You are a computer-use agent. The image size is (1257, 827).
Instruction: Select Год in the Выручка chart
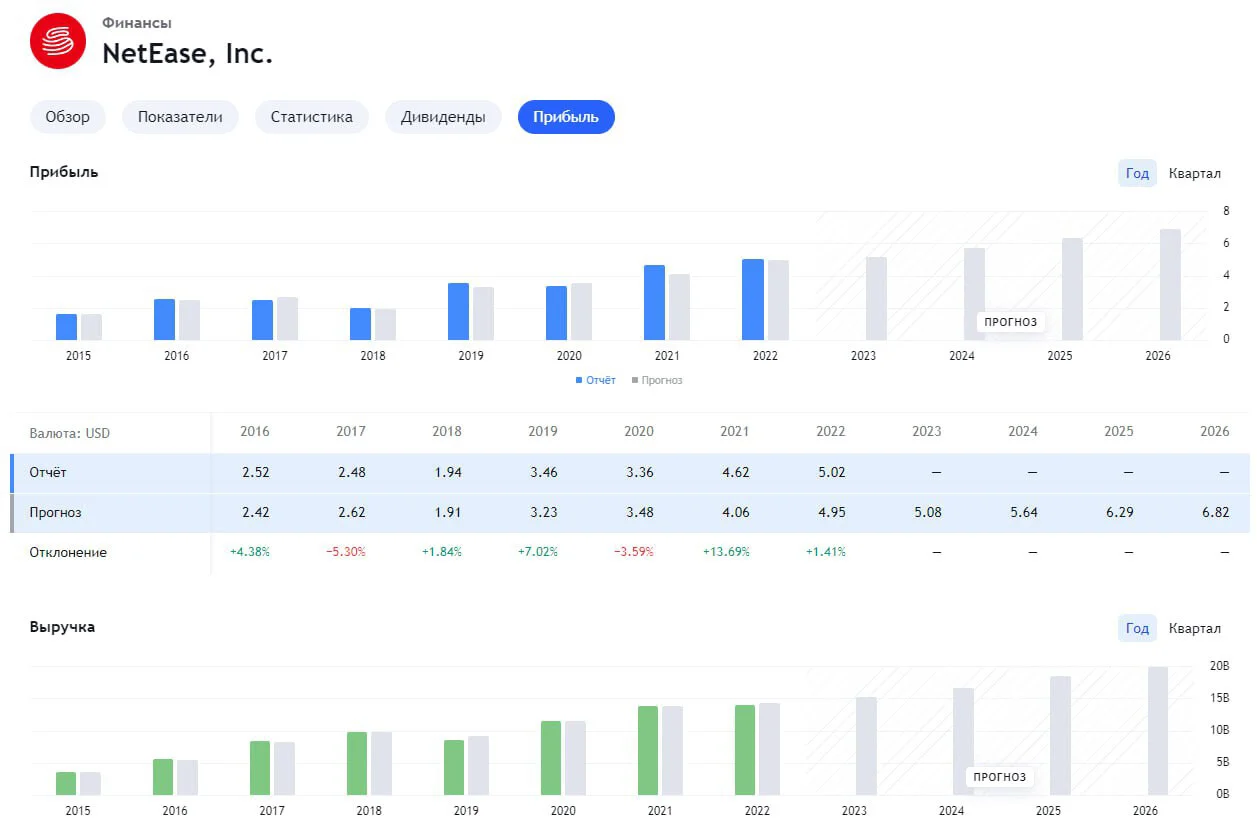pos(1137,628)
